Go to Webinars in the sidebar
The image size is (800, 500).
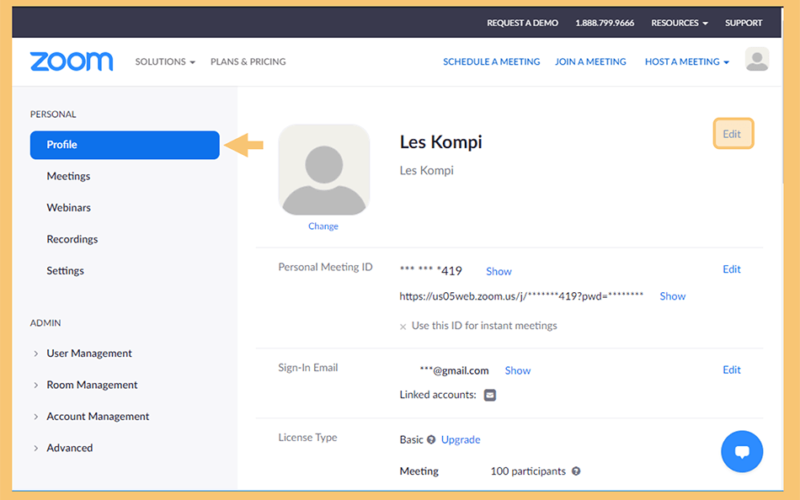click(69, 208)
